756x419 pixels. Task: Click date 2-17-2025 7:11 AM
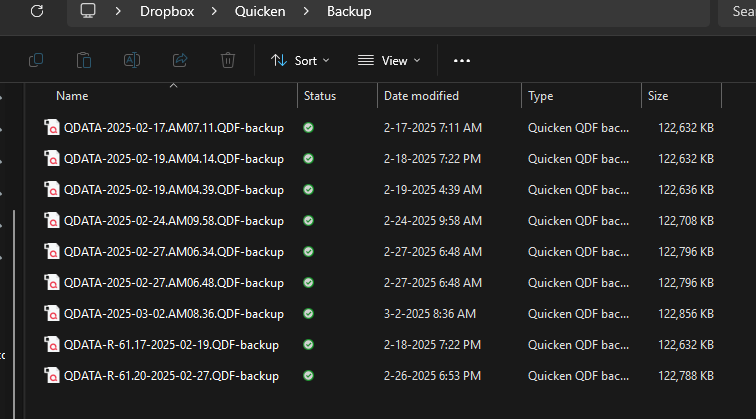[x=432, y=128]
